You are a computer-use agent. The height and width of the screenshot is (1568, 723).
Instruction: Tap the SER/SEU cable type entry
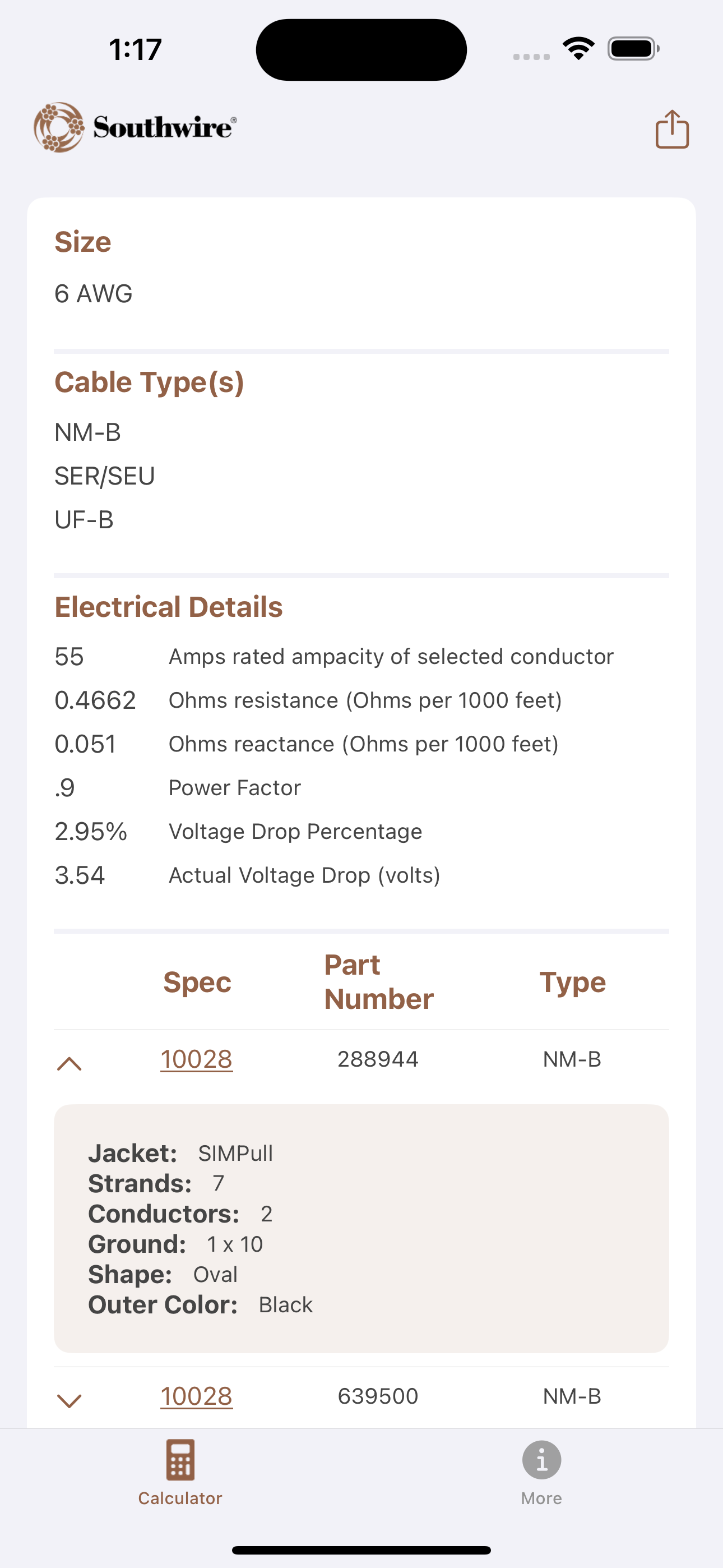pyautogui.click(x=105, y=476)
